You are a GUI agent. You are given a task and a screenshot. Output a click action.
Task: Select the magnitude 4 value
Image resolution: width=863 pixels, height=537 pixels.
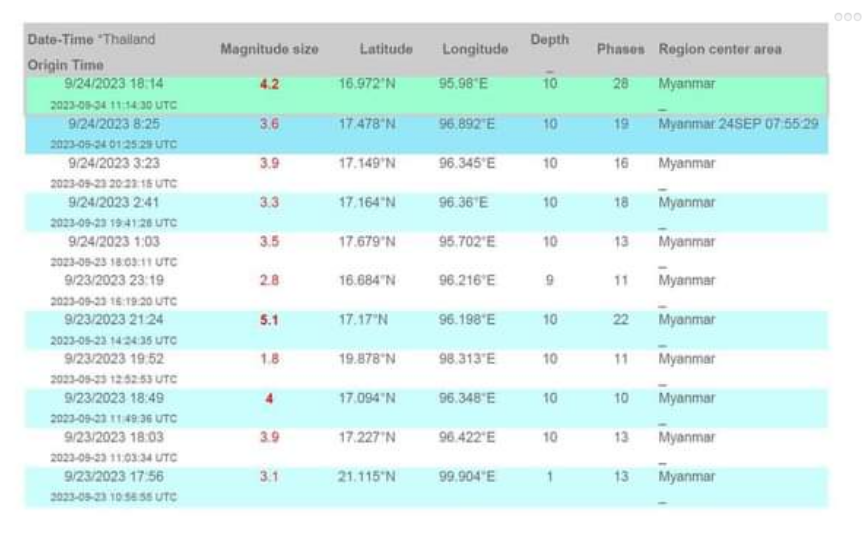(x=269, y=398)
